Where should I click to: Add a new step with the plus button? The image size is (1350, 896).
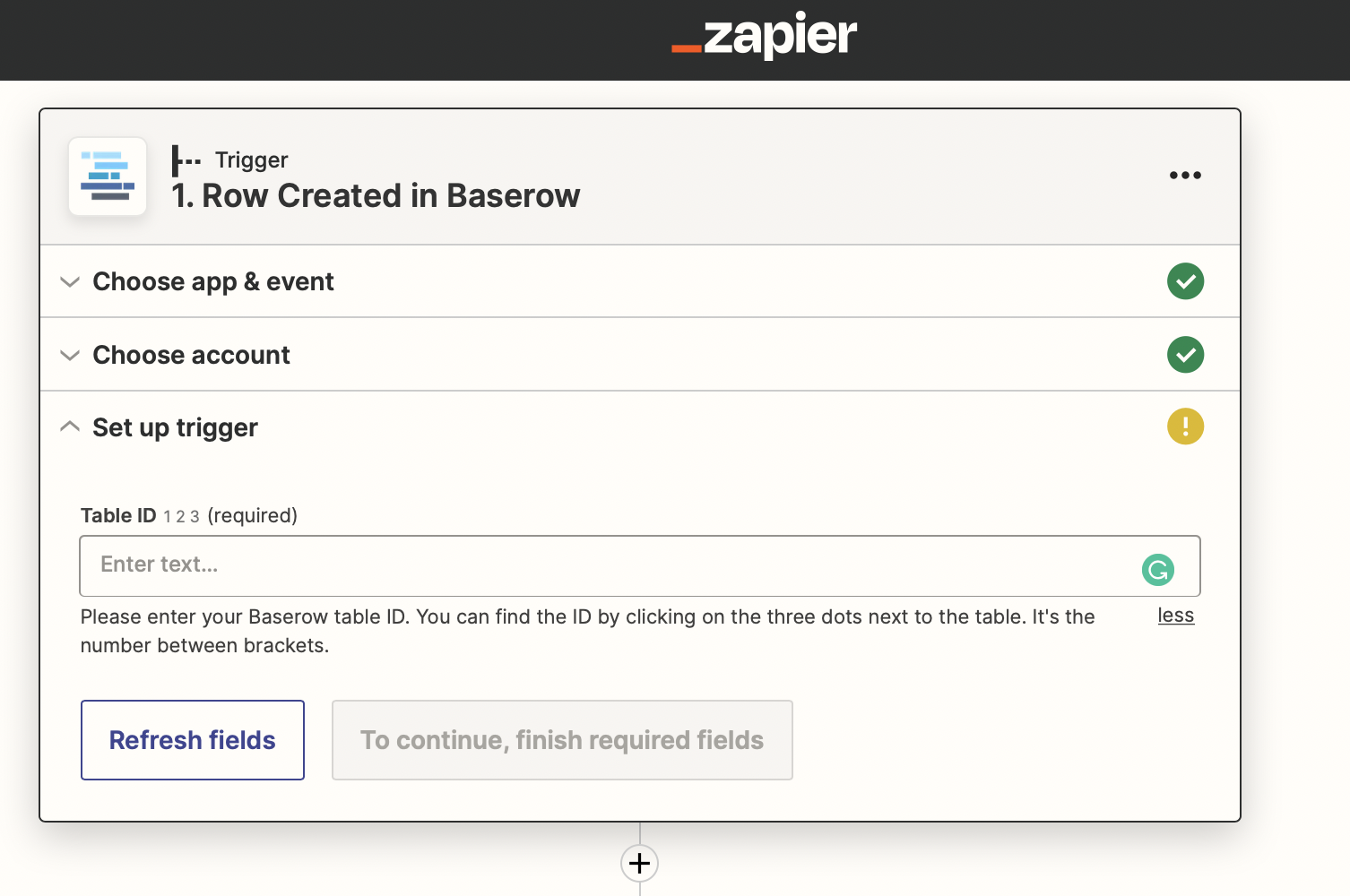640,864
